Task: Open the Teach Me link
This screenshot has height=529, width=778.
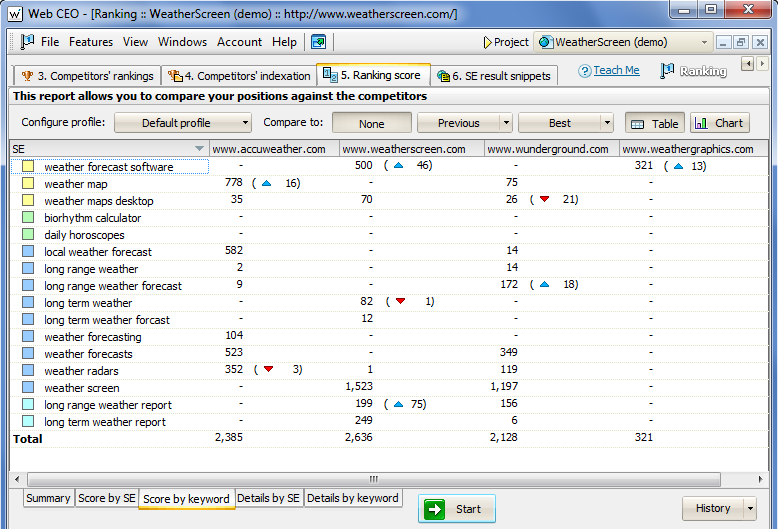Action: coord(616,70)
